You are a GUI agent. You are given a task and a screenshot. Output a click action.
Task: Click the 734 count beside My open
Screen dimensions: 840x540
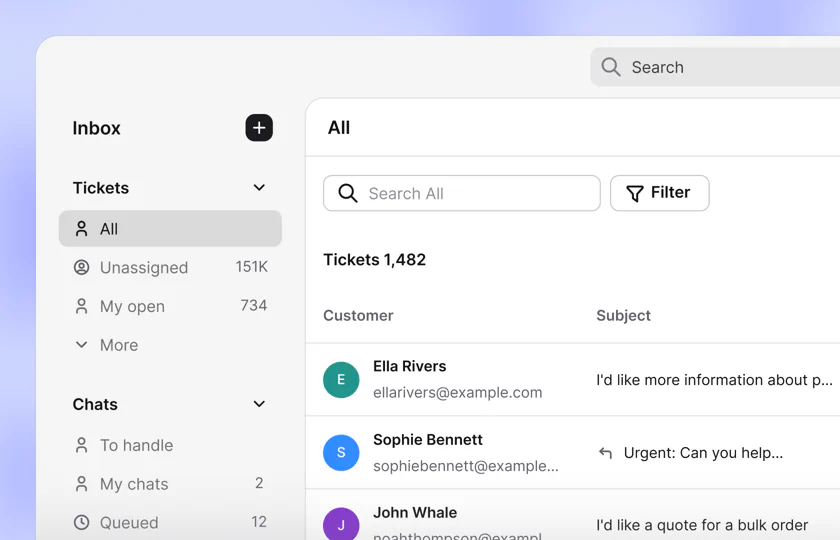(254, 305)
